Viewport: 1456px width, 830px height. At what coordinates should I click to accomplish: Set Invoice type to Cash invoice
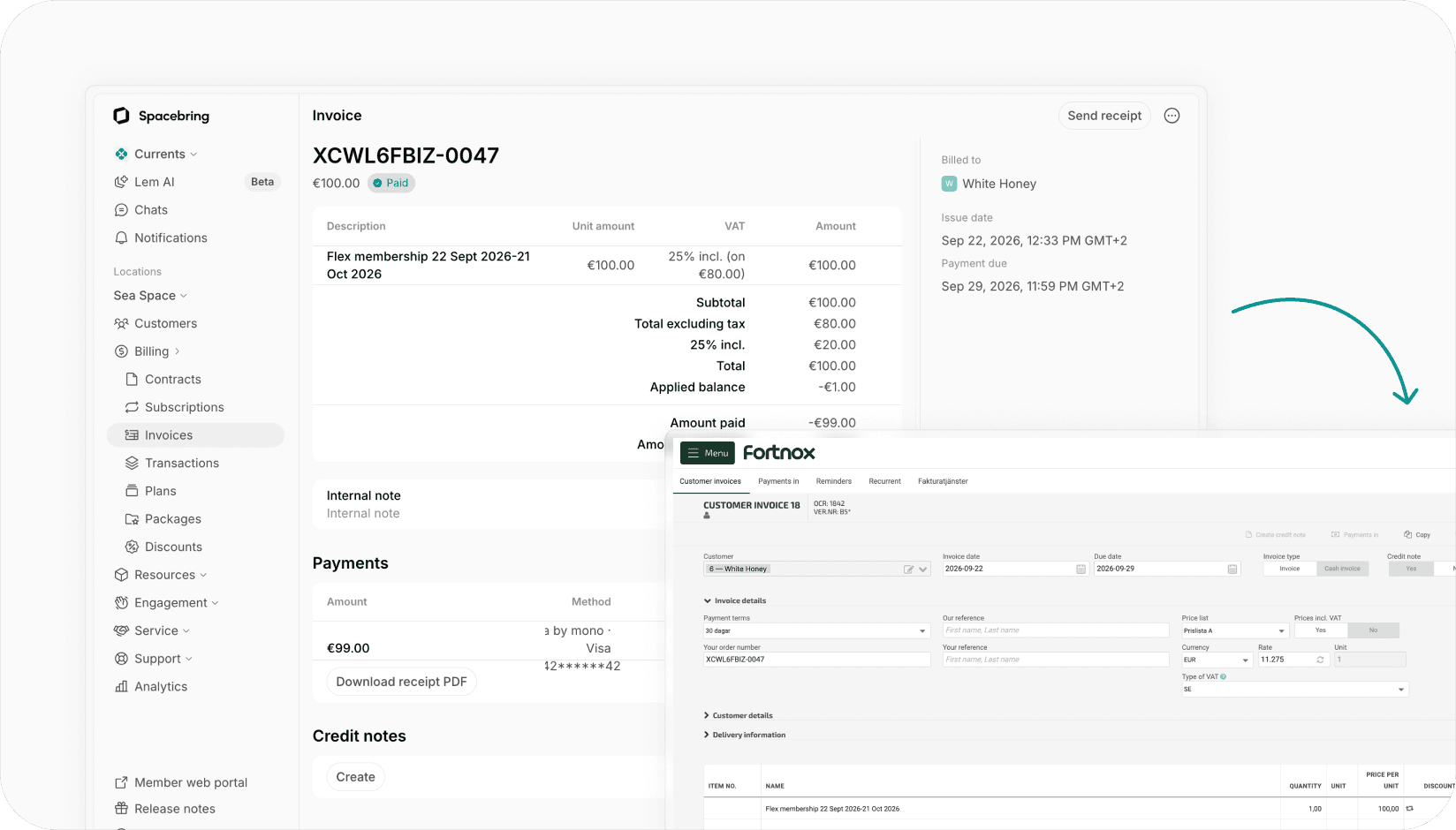[x=1343, y=570]
